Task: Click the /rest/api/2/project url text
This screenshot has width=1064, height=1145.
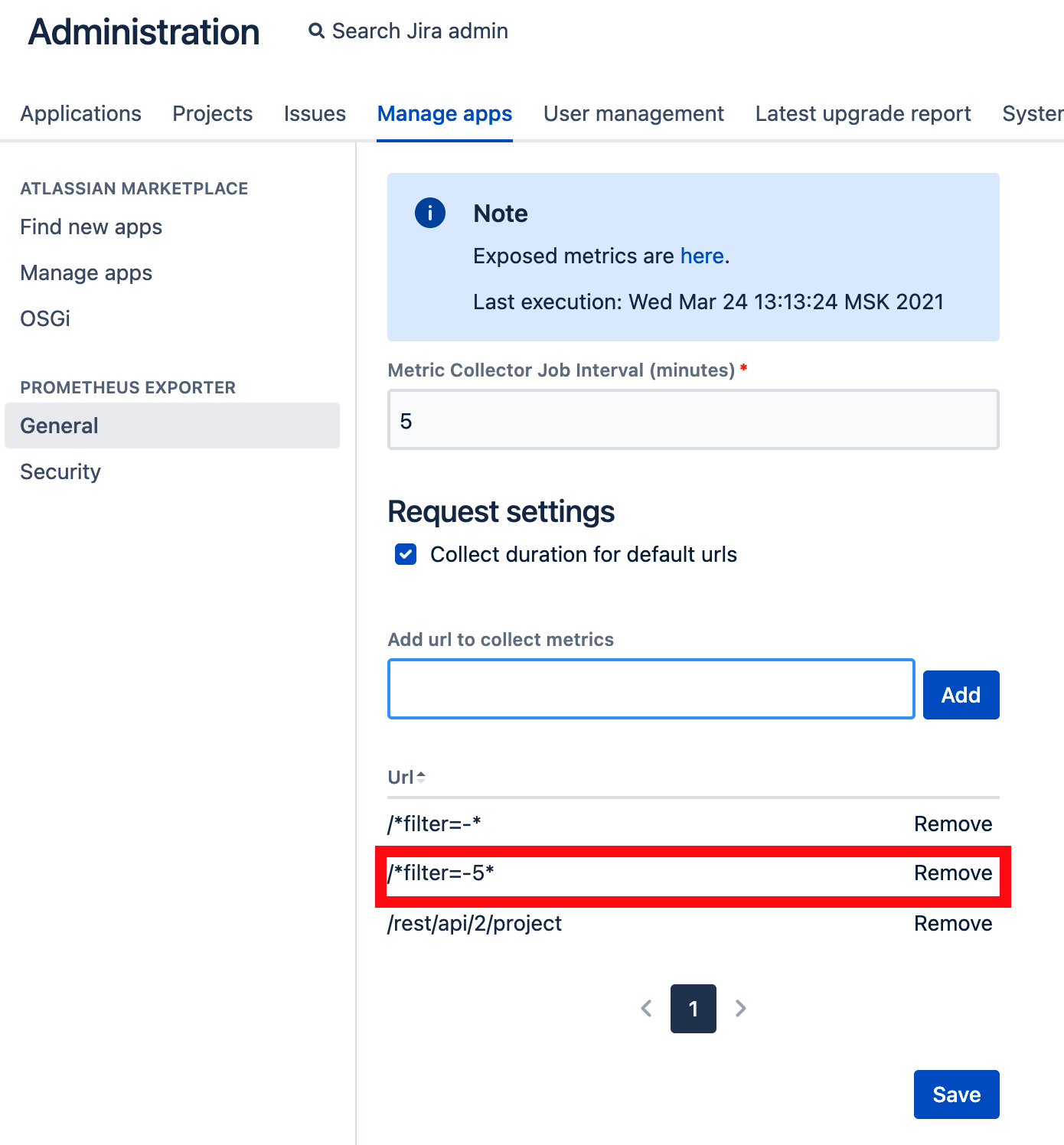Action: coord(475,923)
